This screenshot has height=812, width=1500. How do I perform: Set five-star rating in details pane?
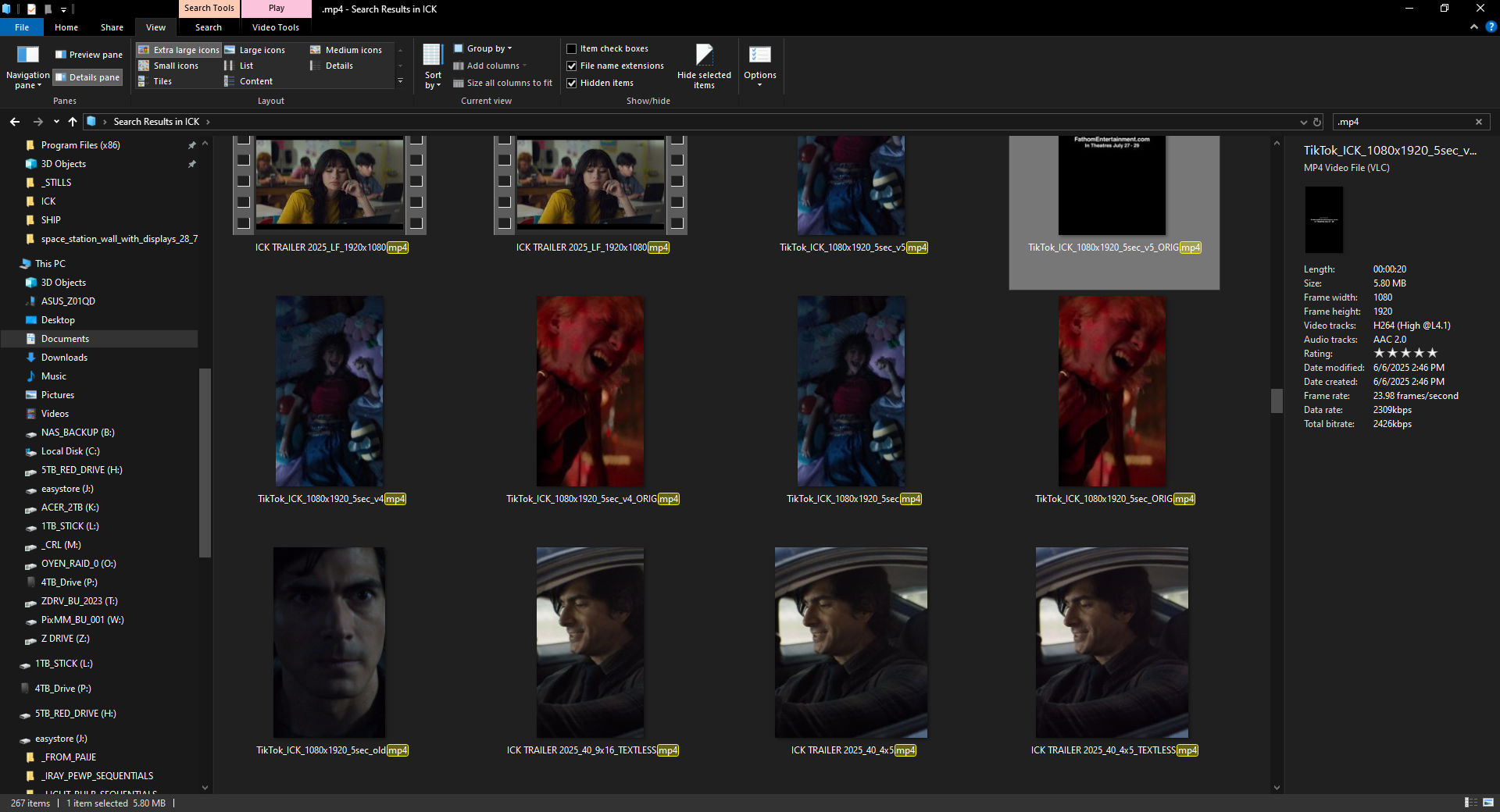[x=1432, y=354]
